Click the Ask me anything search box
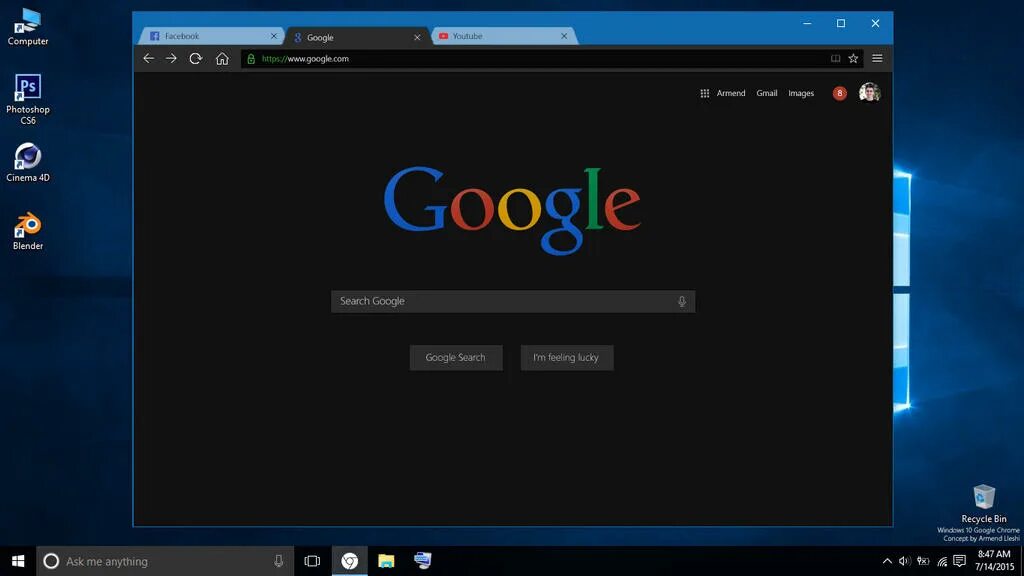 pyautogui.click(x=165, y=561)
